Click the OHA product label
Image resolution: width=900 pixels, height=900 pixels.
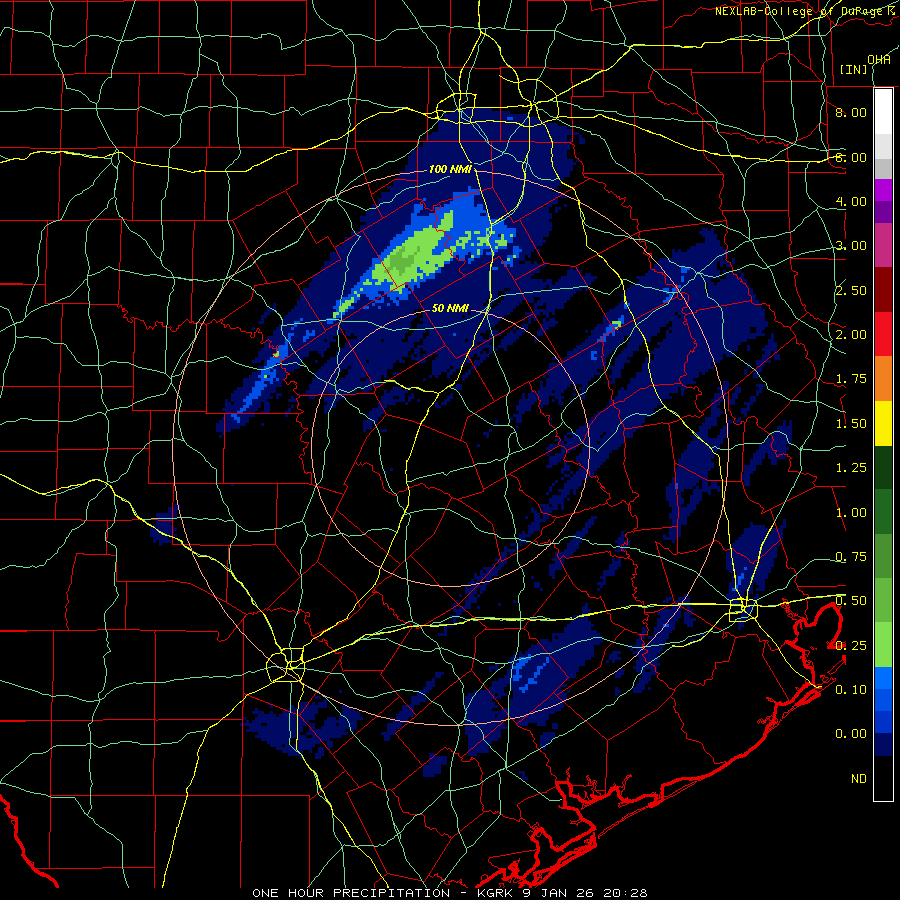click(x=879, y=60)
